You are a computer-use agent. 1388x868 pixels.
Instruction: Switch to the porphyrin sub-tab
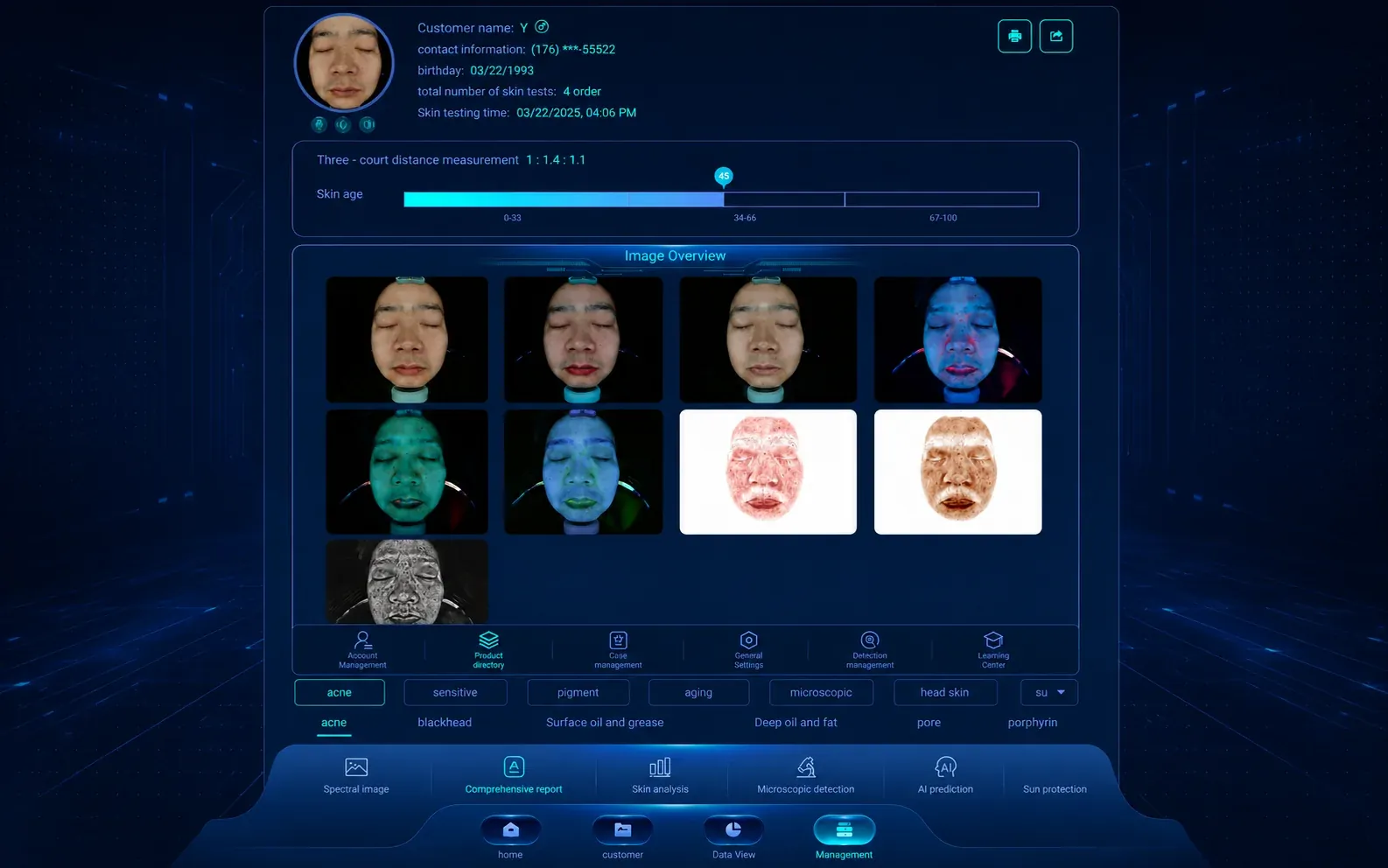pyautogui.click(x=1033, y=722)
